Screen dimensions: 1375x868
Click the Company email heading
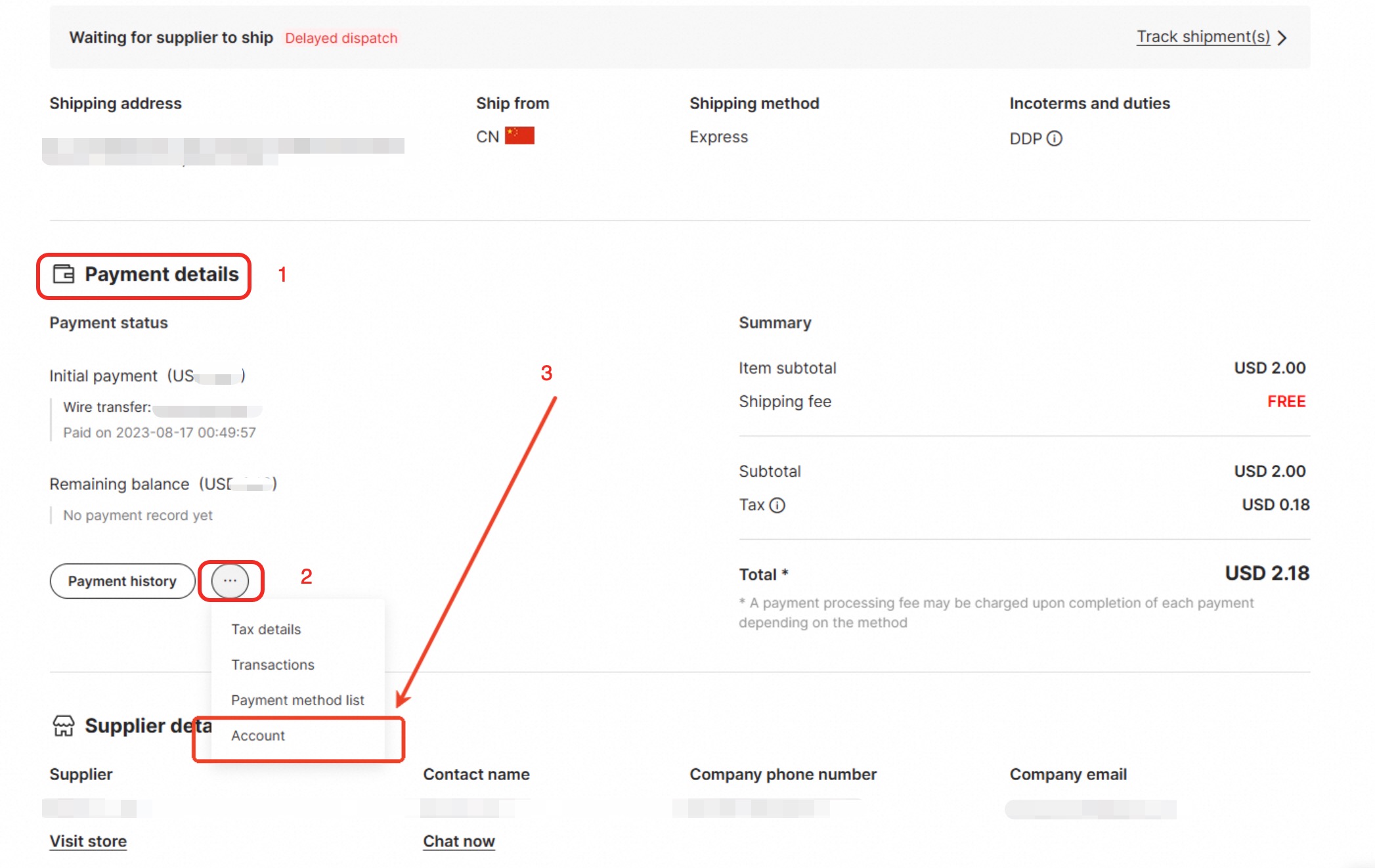[1068, 774]
